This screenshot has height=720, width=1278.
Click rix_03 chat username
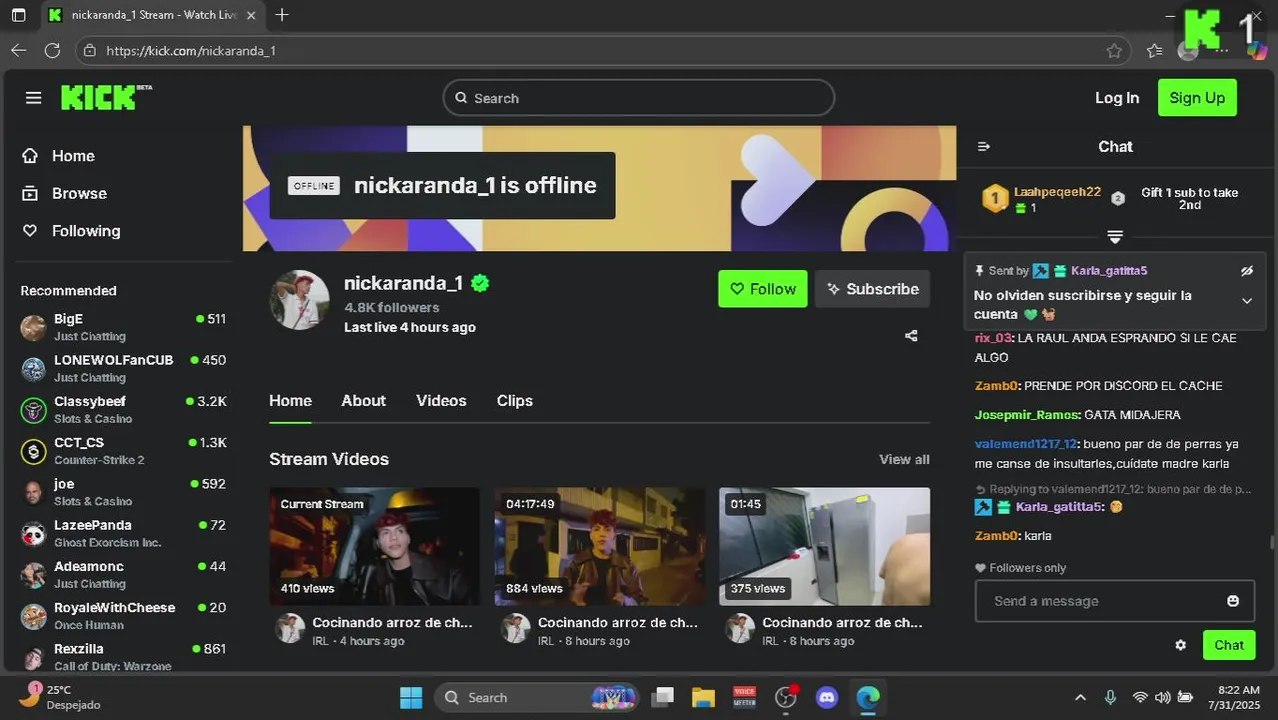993,338
